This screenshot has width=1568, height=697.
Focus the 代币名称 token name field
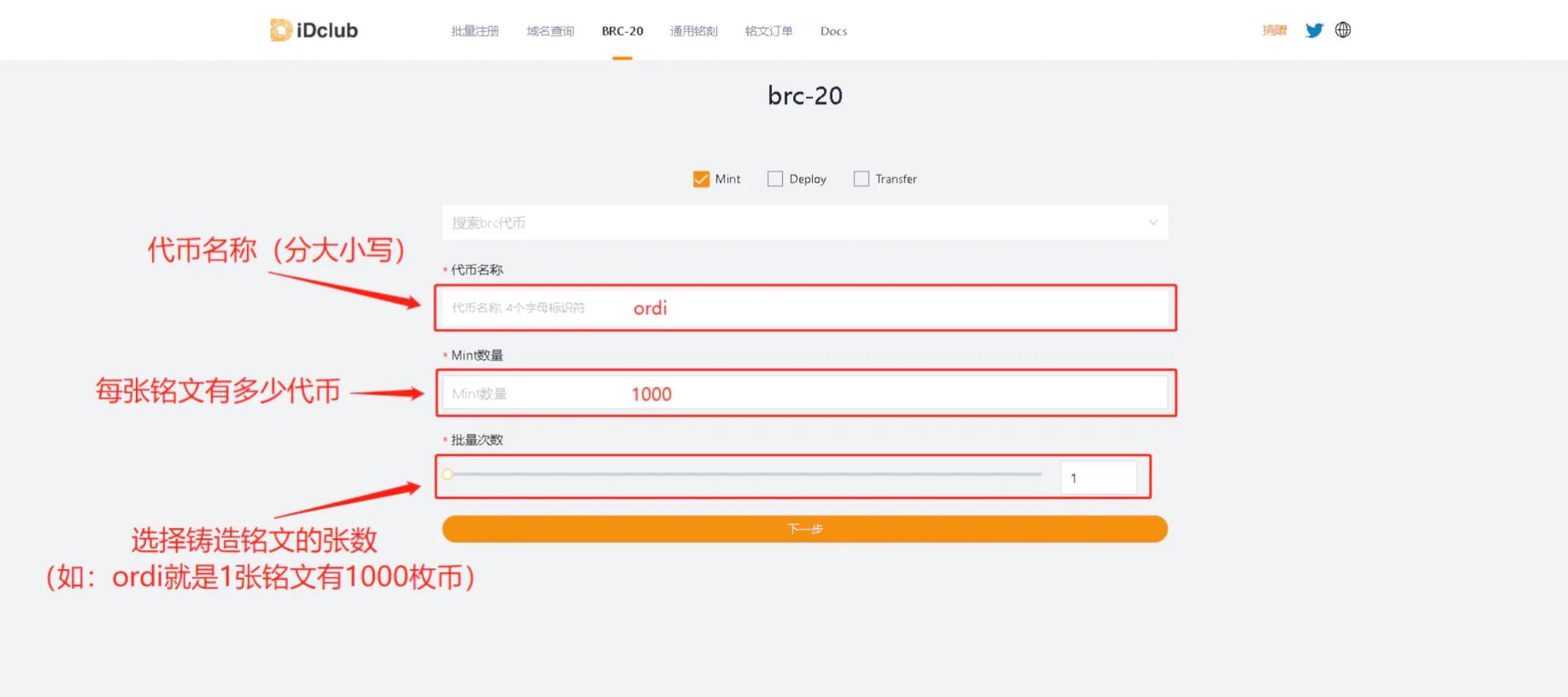[805, 308]
